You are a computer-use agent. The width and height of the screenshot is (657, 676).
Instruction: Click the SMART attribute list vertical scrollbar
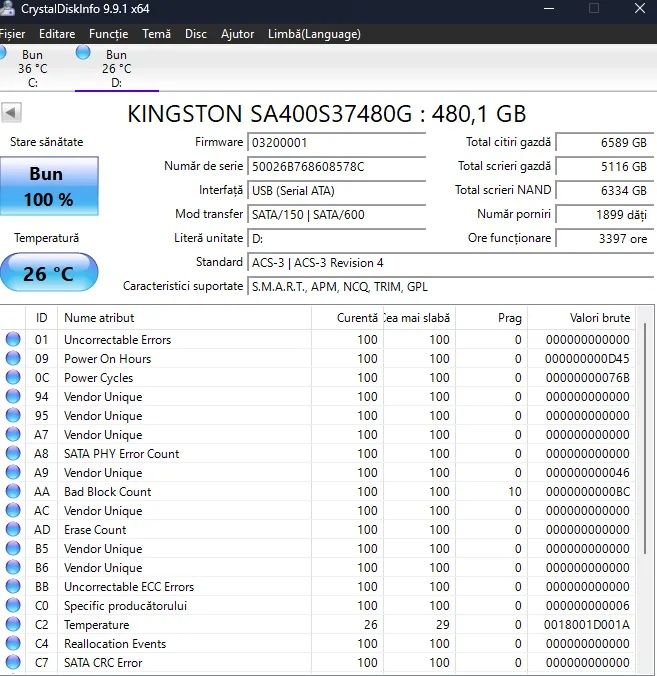tap(645, 440)
